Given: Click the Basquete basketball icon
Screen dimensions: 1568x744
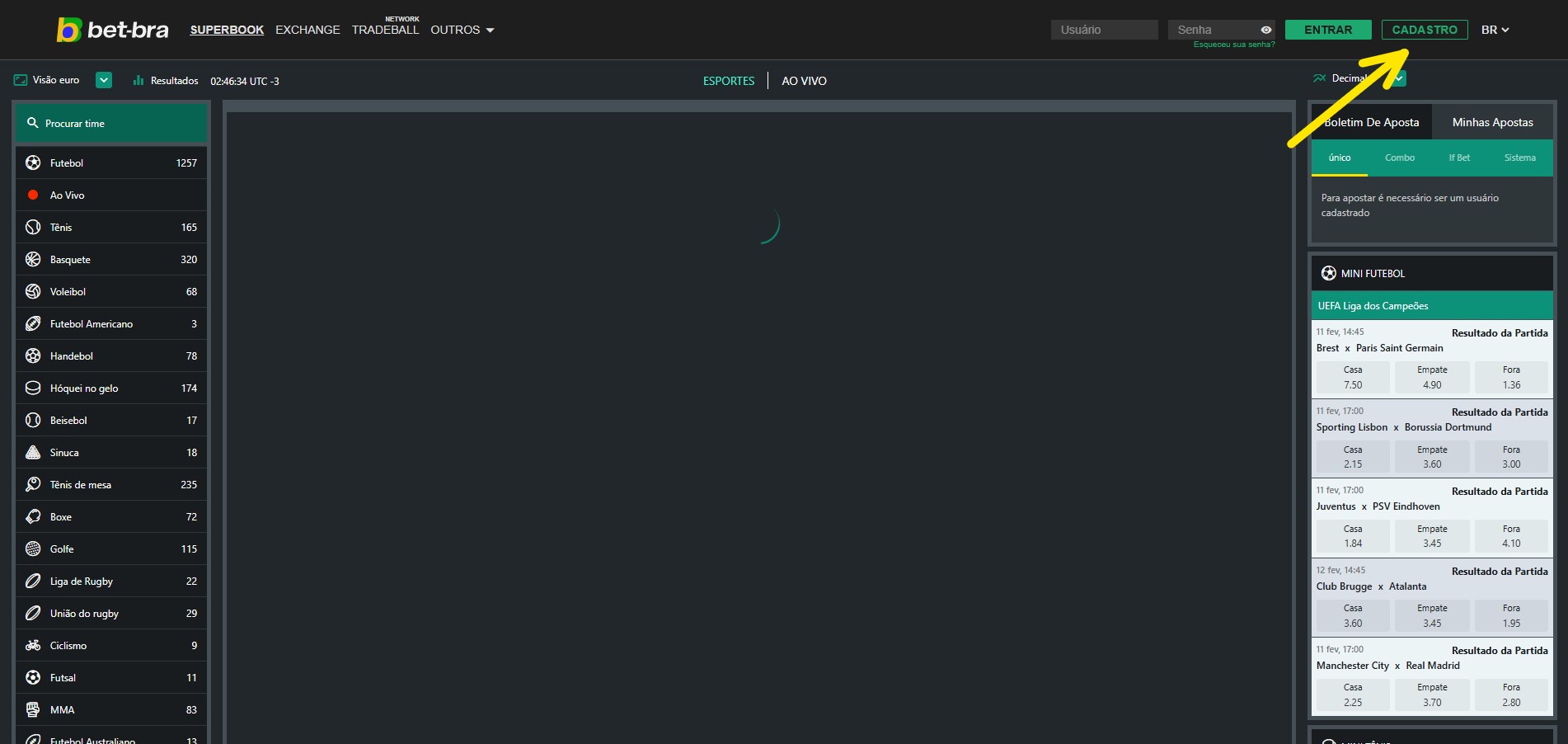Looking at the screenshot, I should click(33, 259).
